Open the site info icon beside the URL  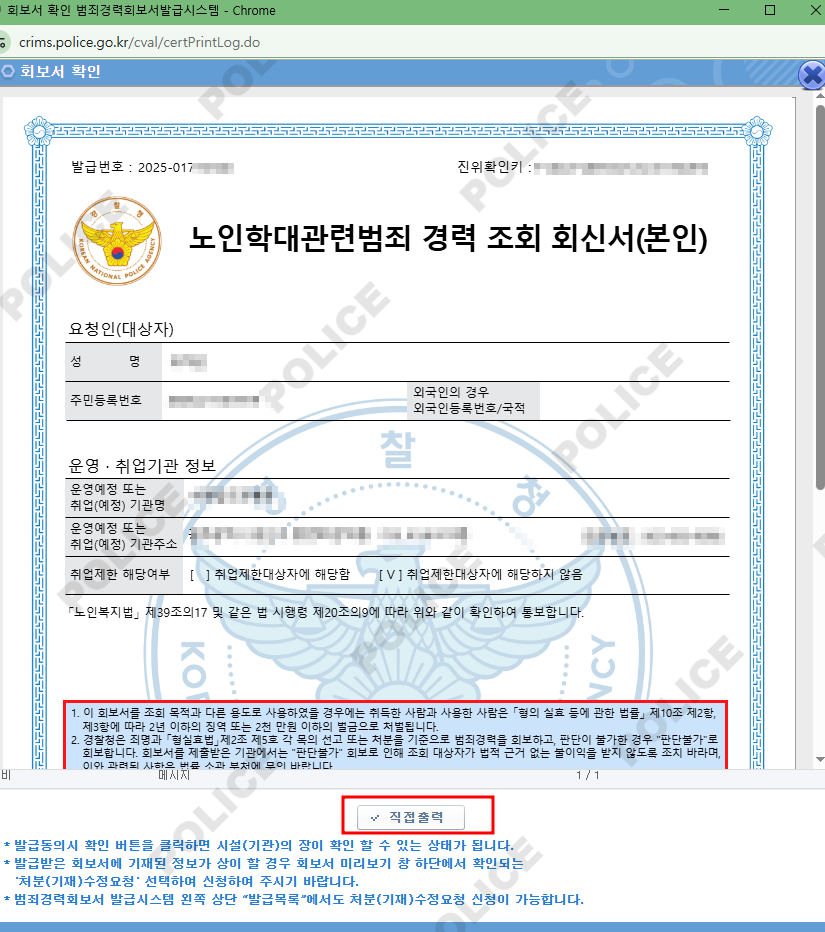click(4, 42)
